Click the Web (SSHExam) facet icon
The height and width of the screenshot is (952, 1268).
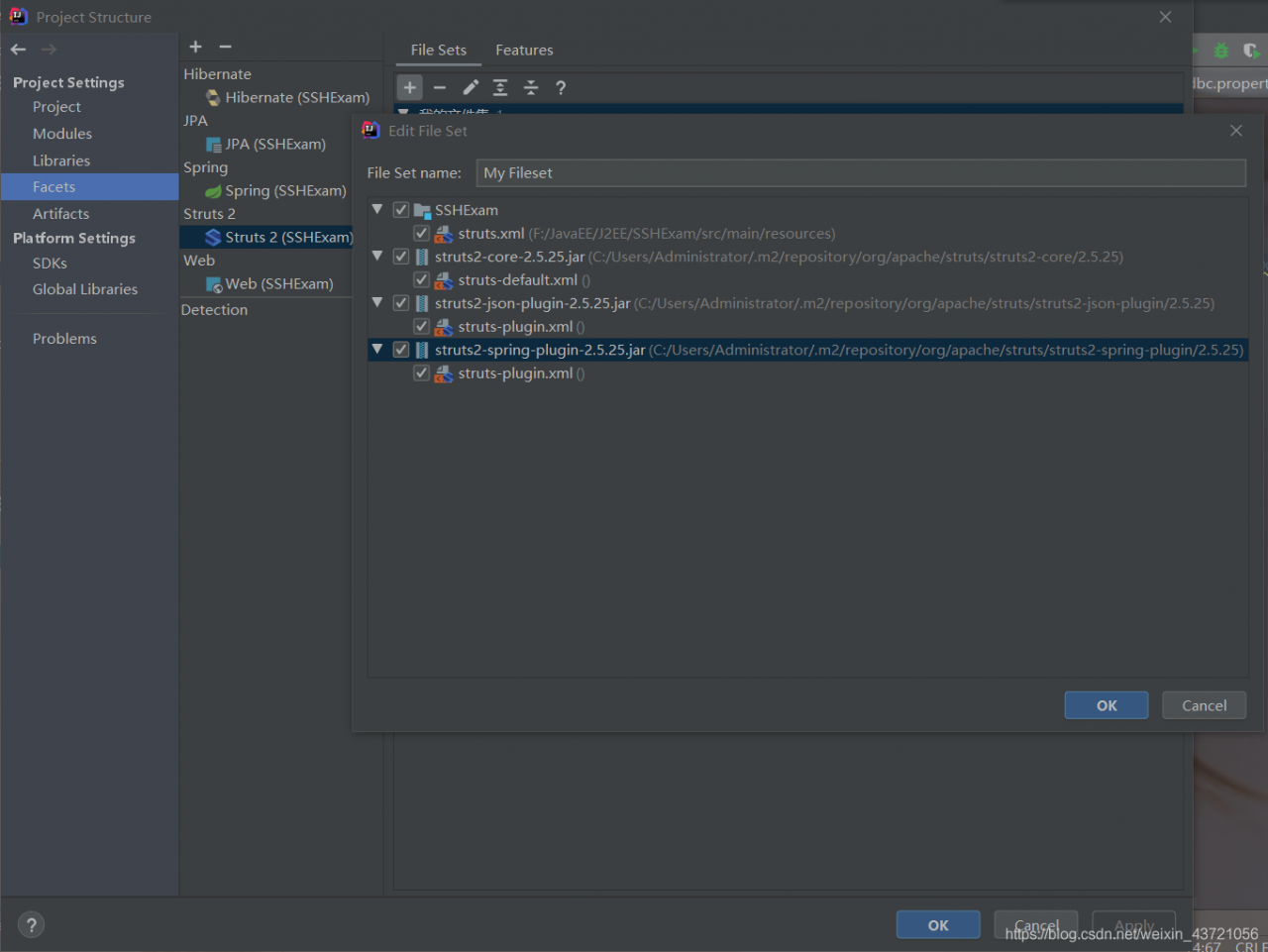[x=213, y=284]
